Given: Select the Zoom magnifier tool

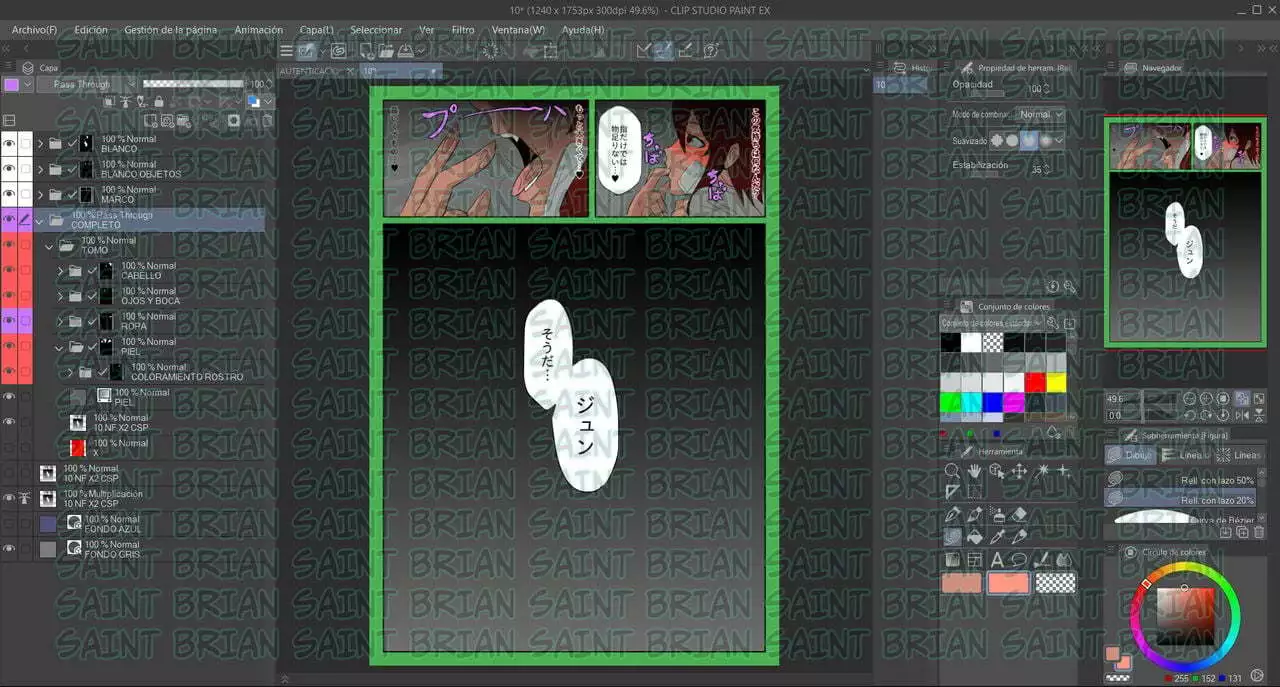Looking at the screenshot, I should pos(953,470).
